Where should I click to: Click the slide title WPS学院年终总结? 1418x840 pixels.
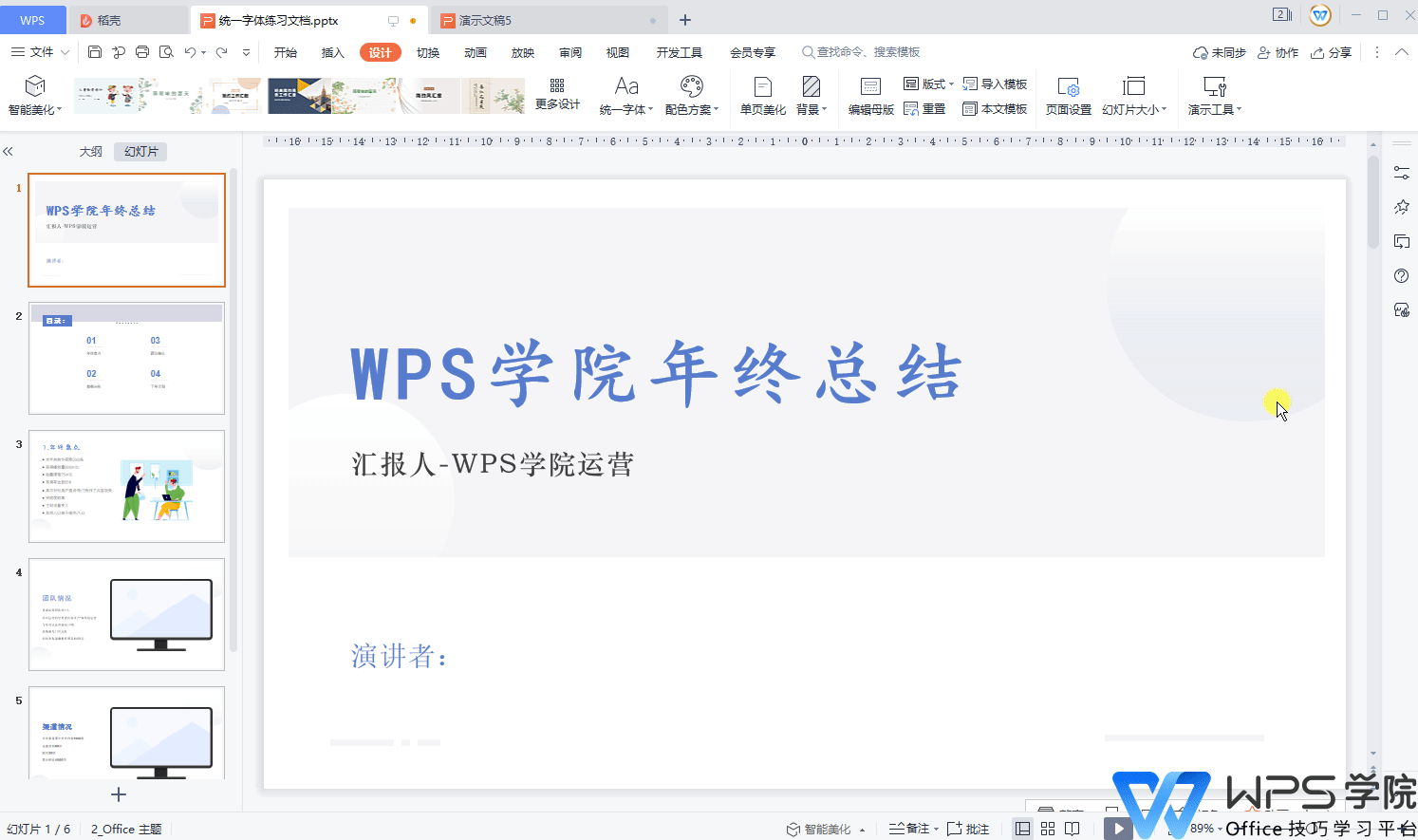click(657, 373)
